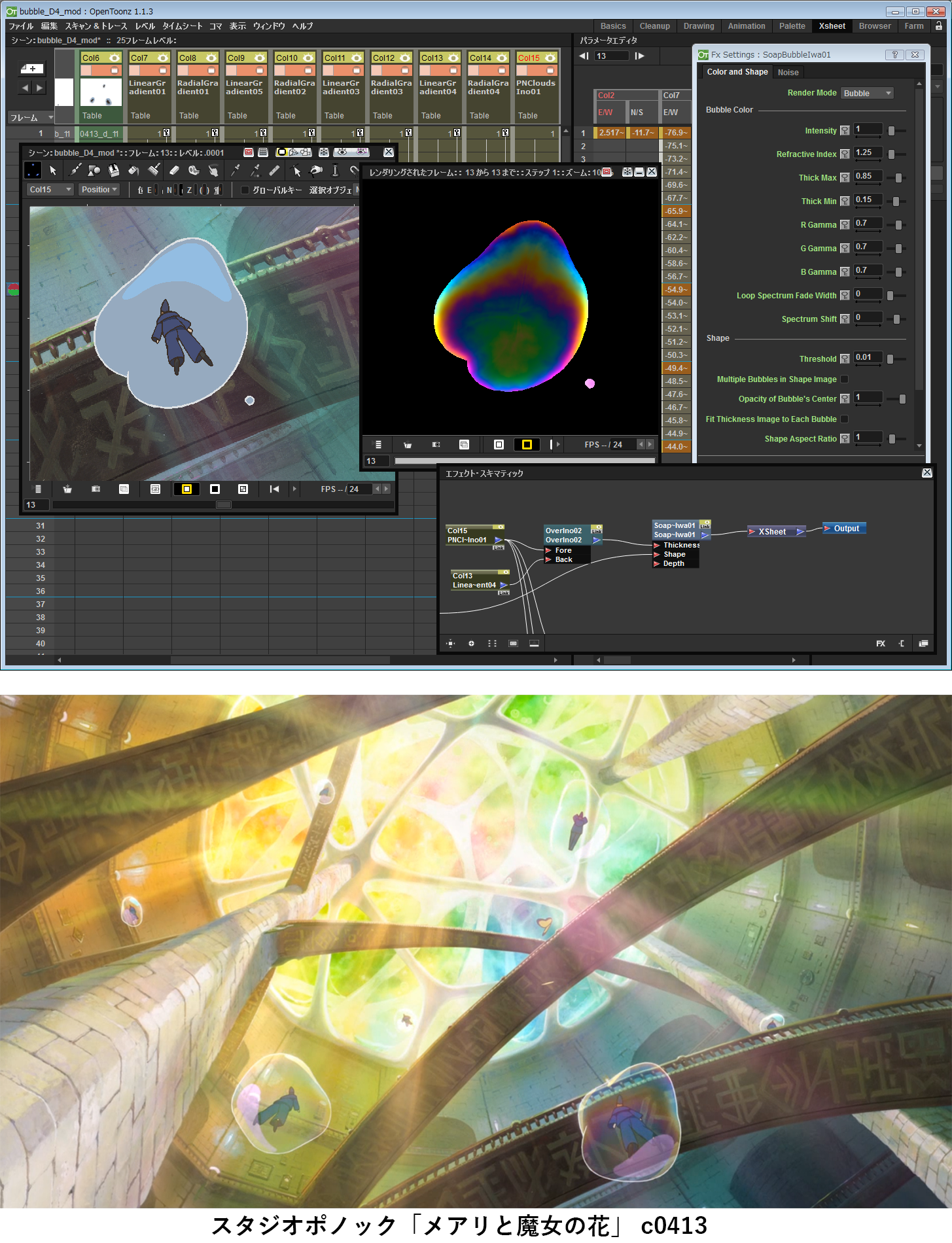Click the XSheet node in schematic
Screen dimensions: 952x1243
point(776,532)
